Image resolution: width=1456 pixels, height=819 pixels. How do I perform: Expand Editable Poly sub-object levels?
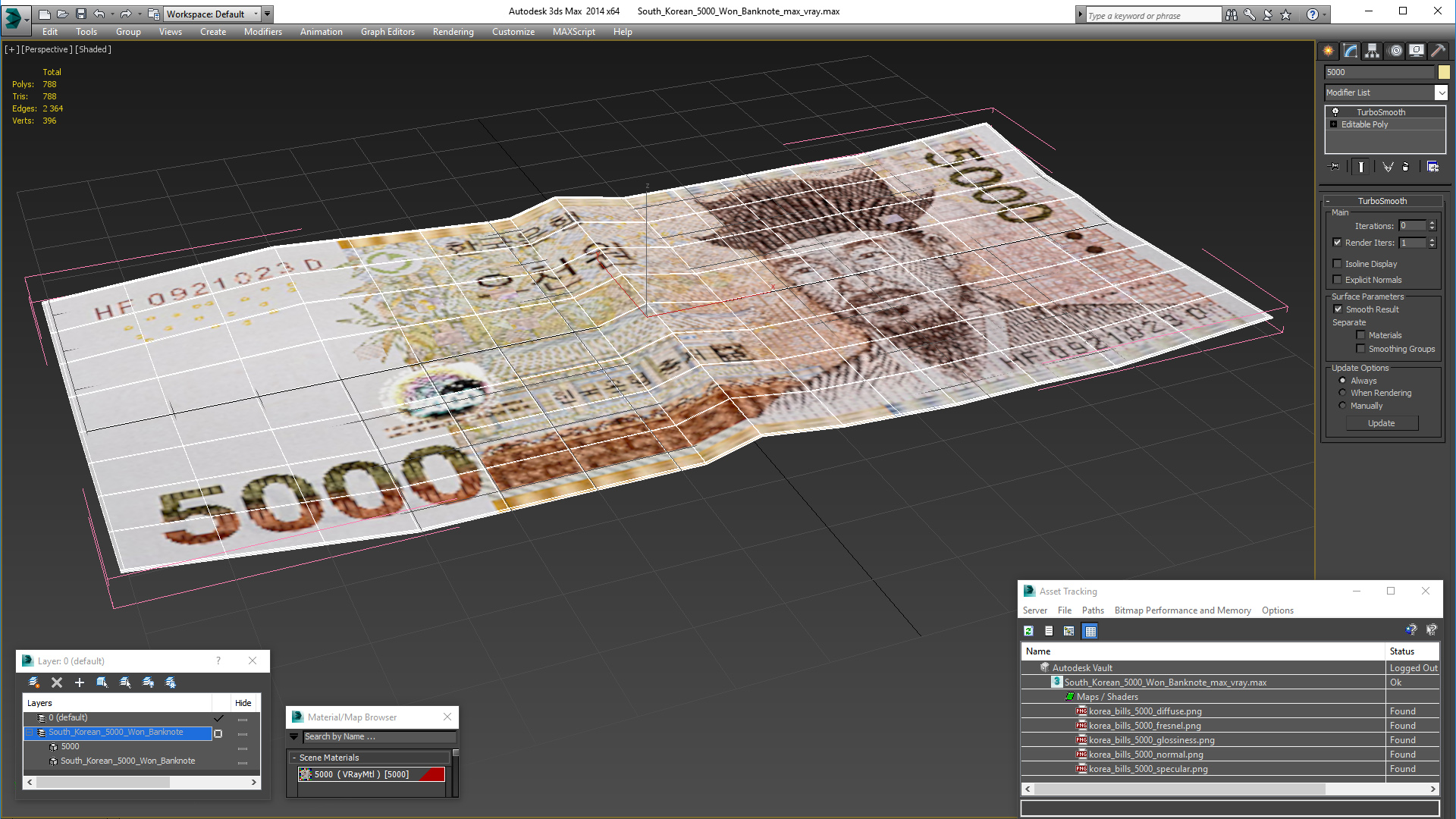coord(1333,124)
